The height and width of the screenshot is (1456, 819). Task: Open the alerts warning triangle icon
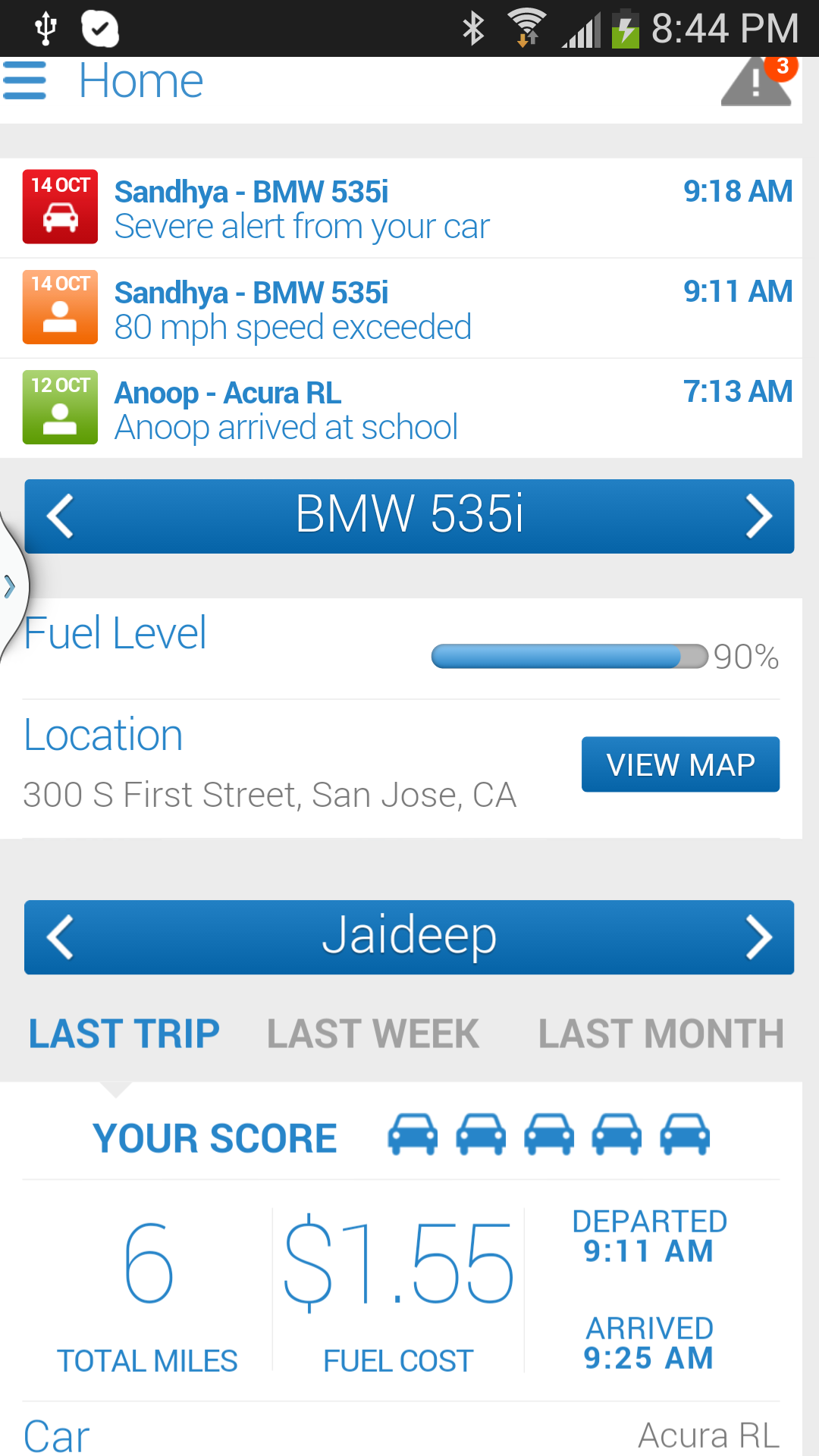tap(757, 82)
